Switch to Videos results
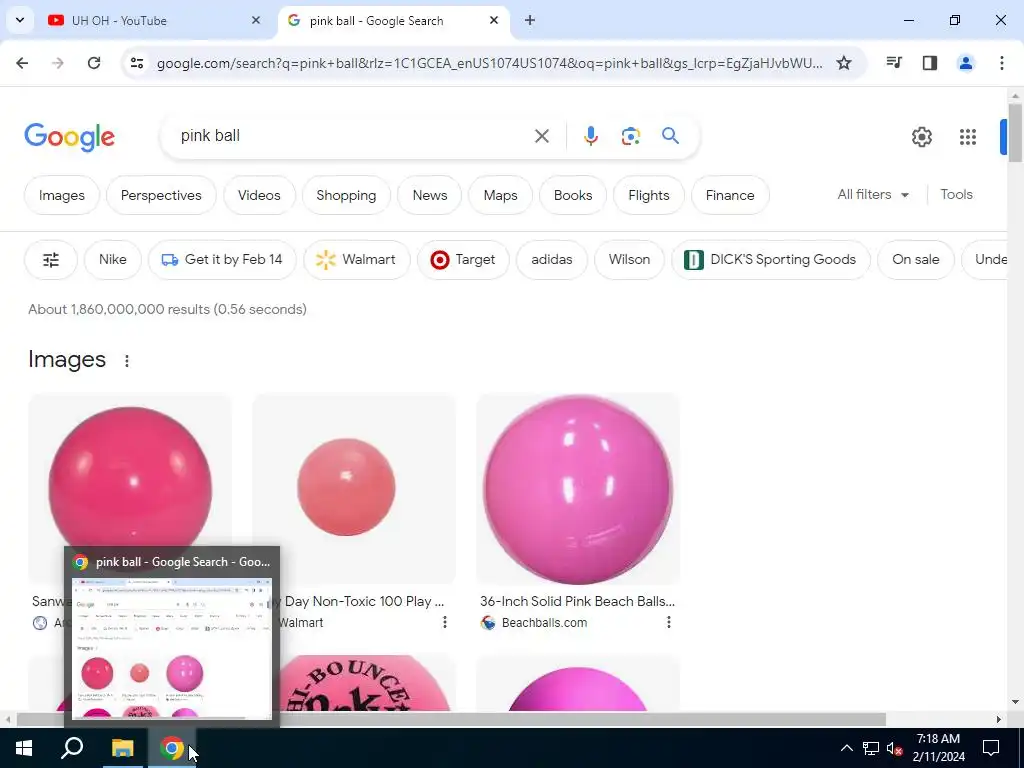 point(259,195)
